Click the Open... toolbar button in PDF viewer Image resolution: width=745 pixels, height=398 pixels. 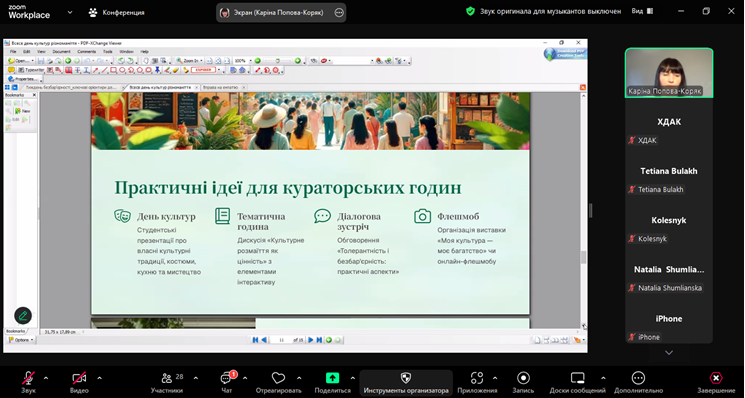point(20,61)
